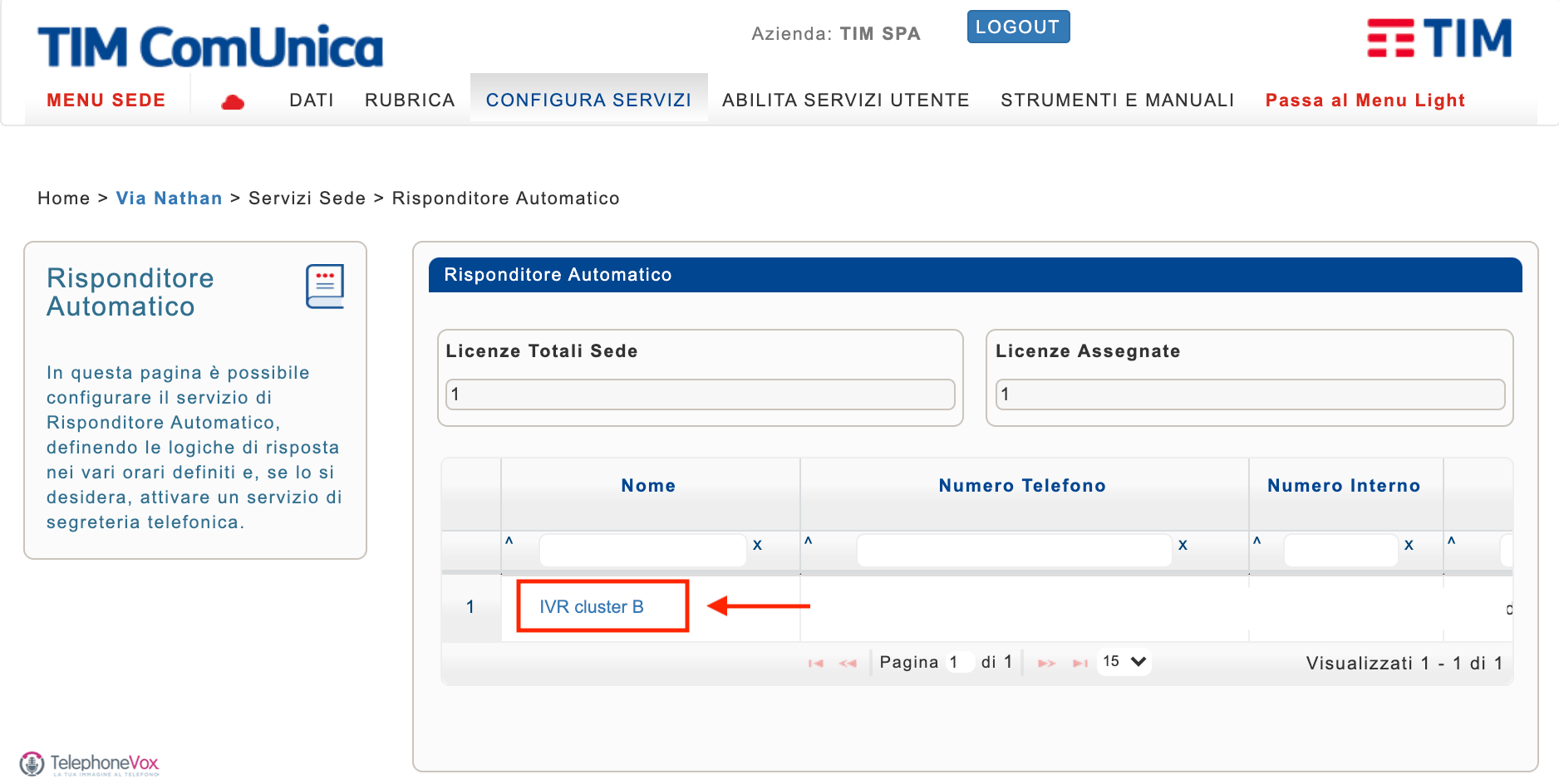1559x784 pixels.
Task: Open the Numero Interno filter operator caret
Action: [1257, 541]
